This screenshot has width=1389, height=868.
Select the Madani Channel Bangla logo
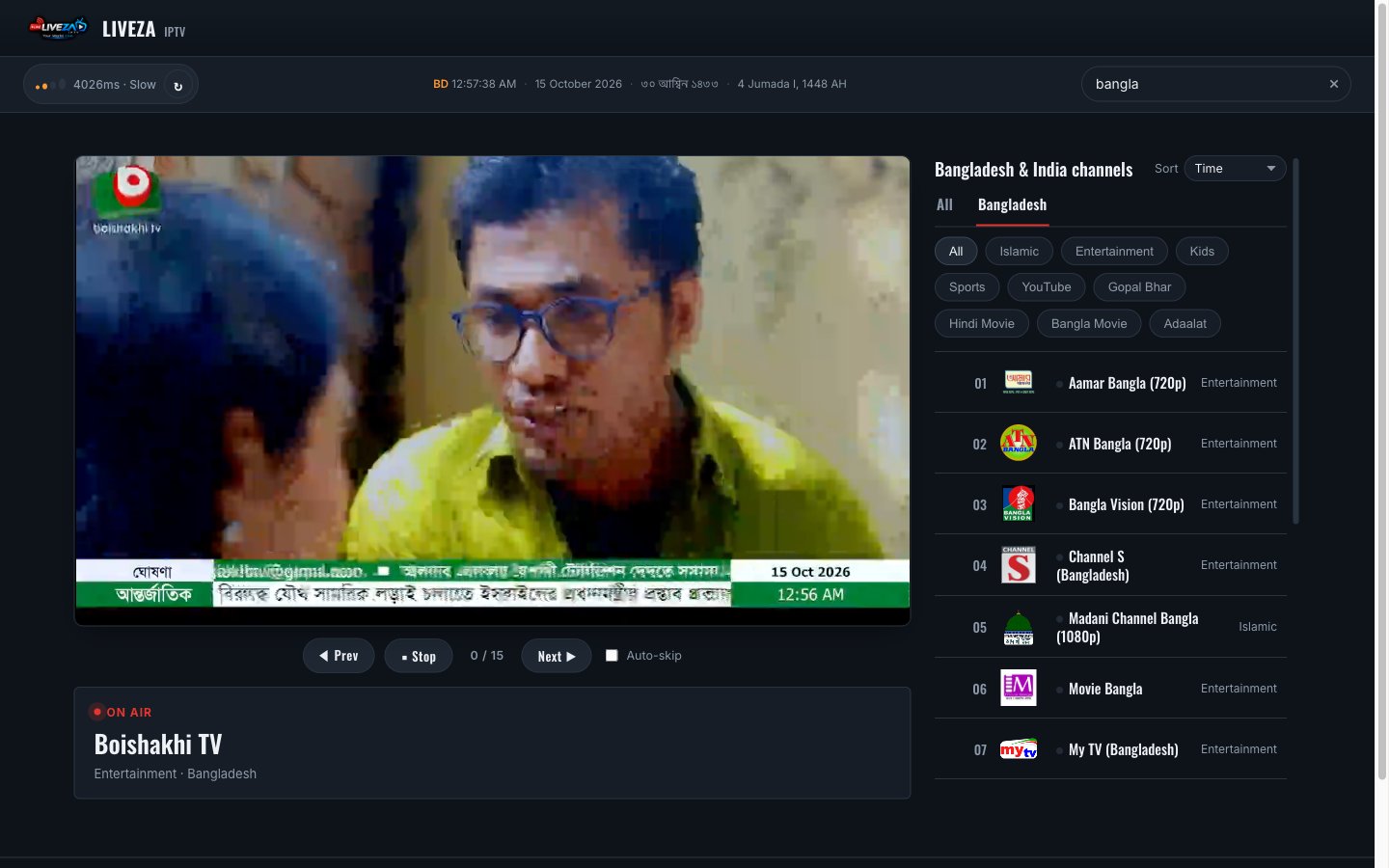click(x=1019, y=627)
